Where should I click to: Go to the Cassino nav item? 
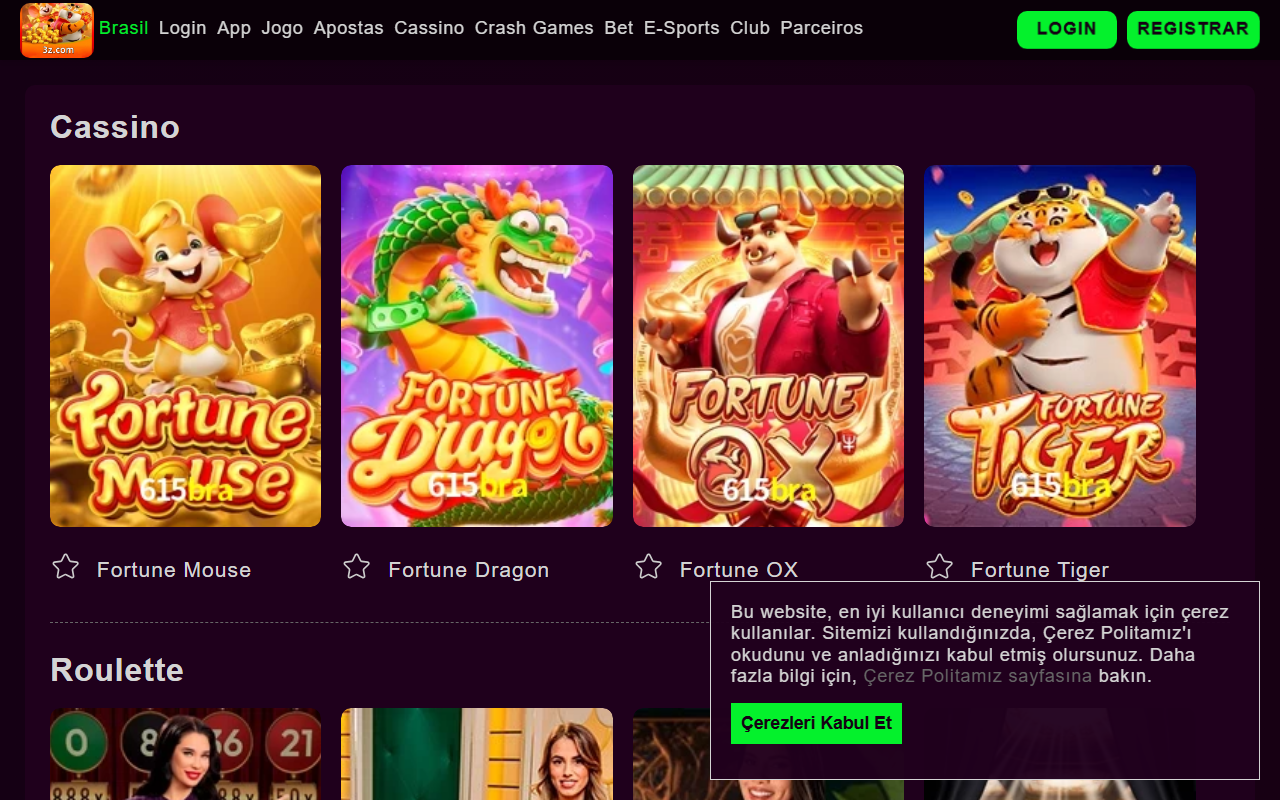tap(429, 28)
